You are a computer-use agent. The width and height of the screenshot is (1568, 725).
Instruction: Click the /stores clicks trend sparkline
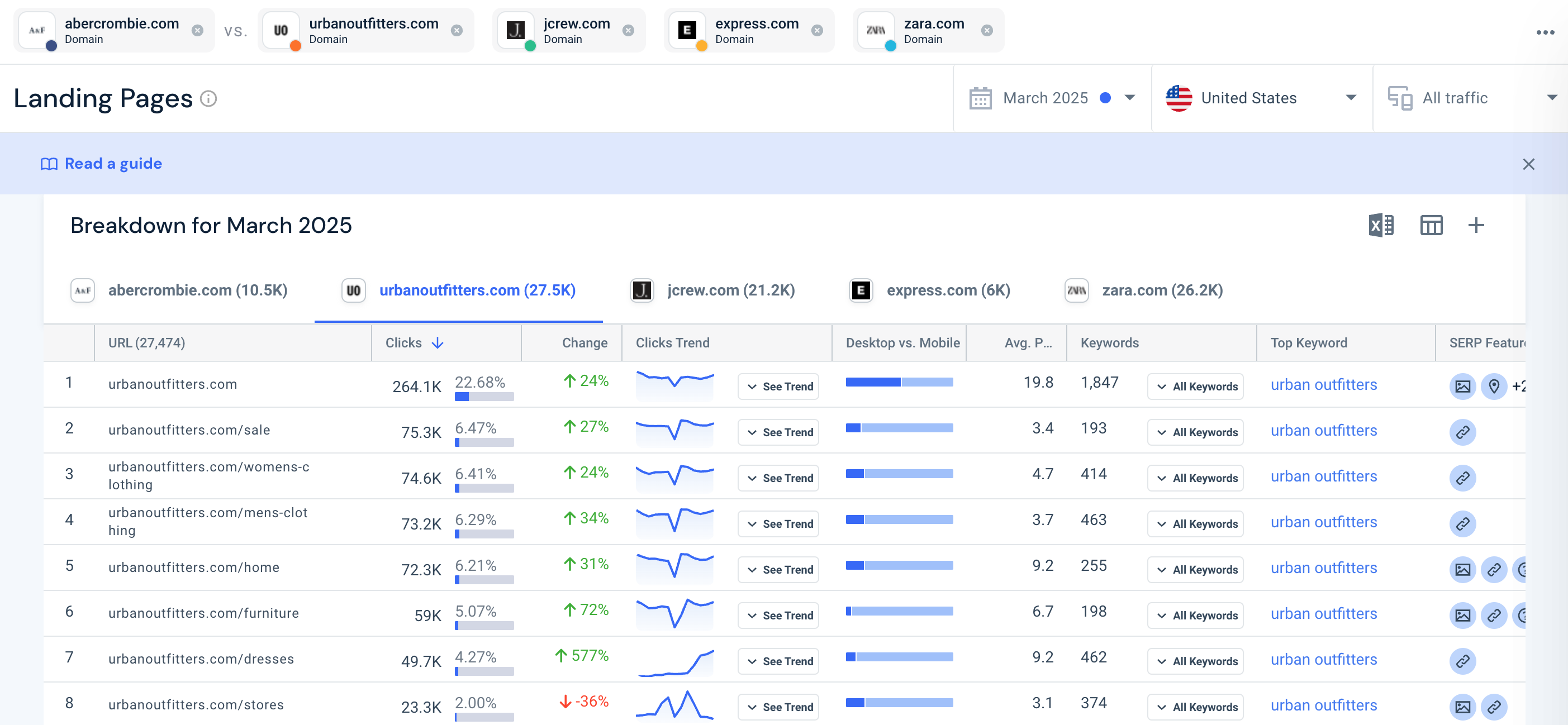[674, 705]
